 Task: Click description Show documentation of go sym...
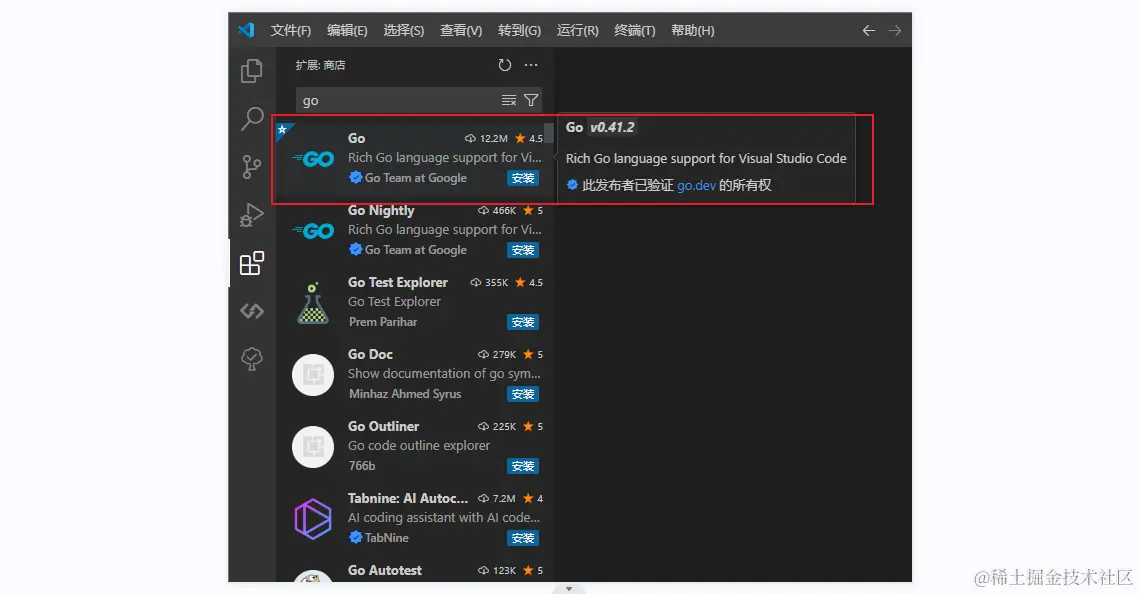point(444,374)
